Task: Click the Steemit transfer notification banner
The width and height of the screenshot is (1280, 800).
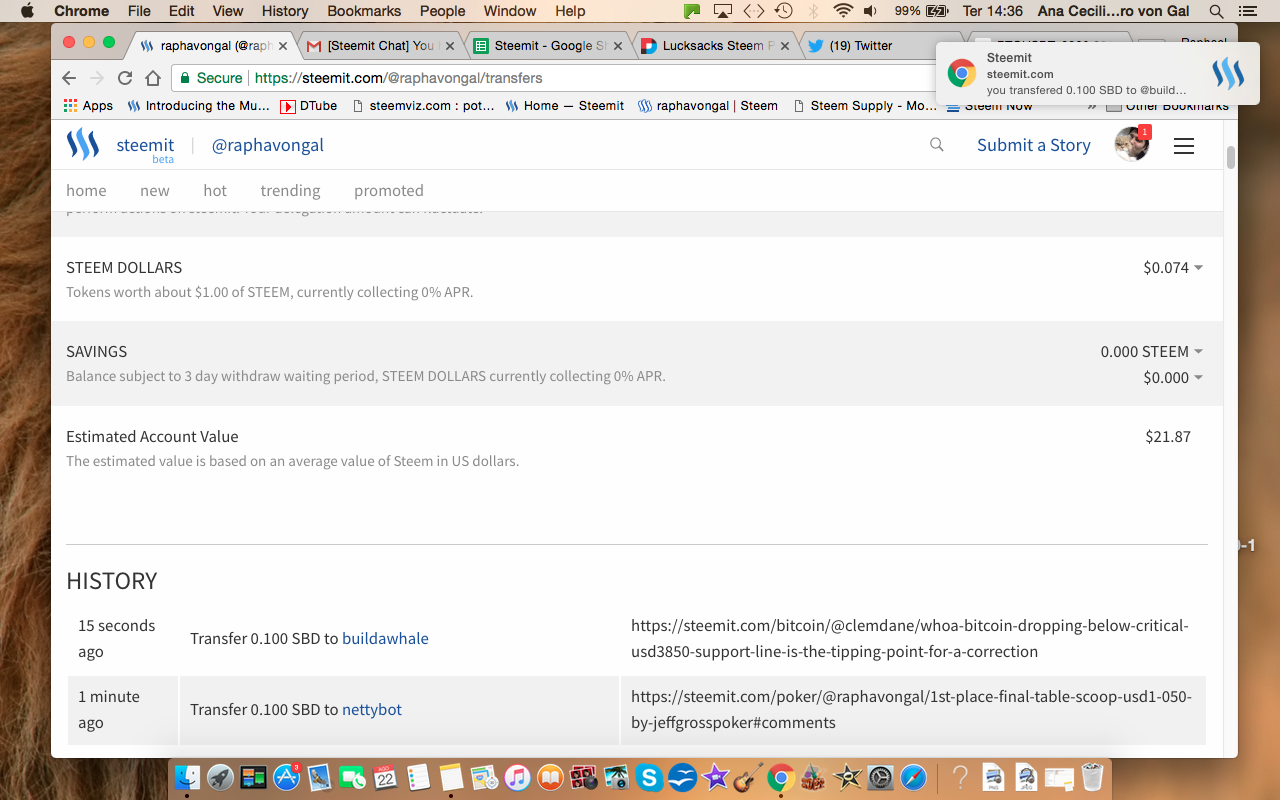Action: (x=1097, y=74)
